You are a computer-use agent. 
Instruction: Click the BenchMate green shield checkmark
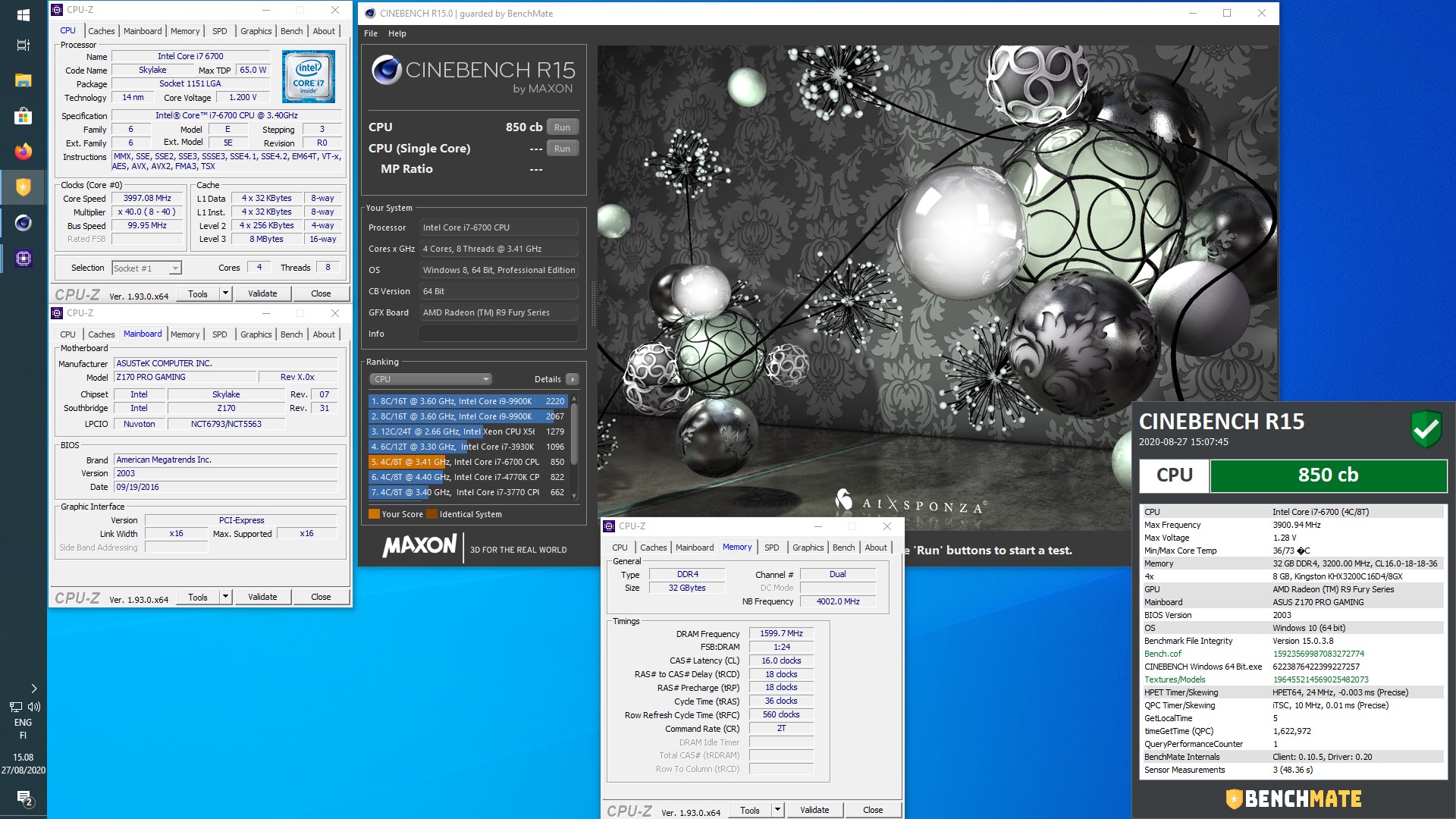(1426, 429)
